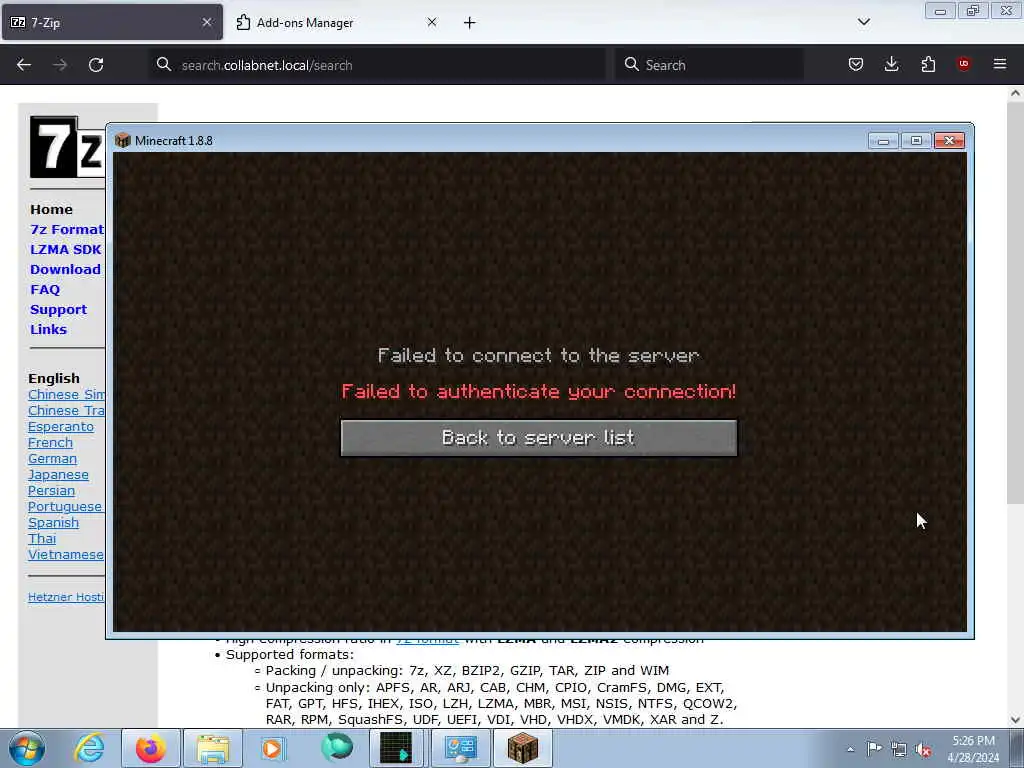
Task: Select Persian language link
Action: [52, 490]
